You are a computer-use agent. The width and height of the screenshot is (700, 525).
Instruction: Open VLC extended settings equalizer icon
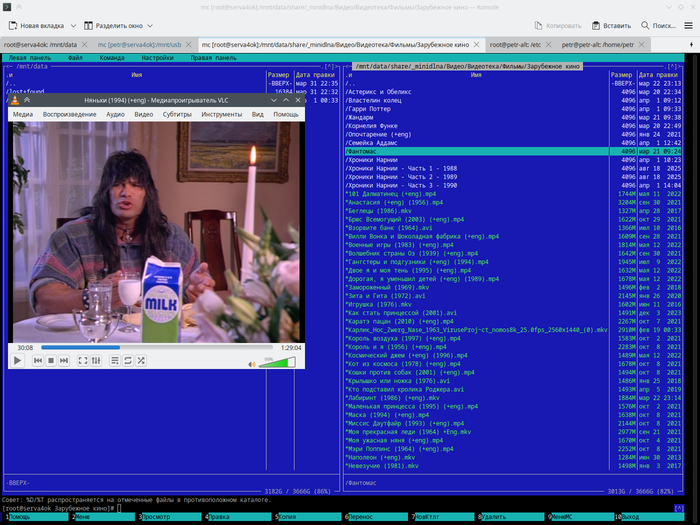[96, 360]
